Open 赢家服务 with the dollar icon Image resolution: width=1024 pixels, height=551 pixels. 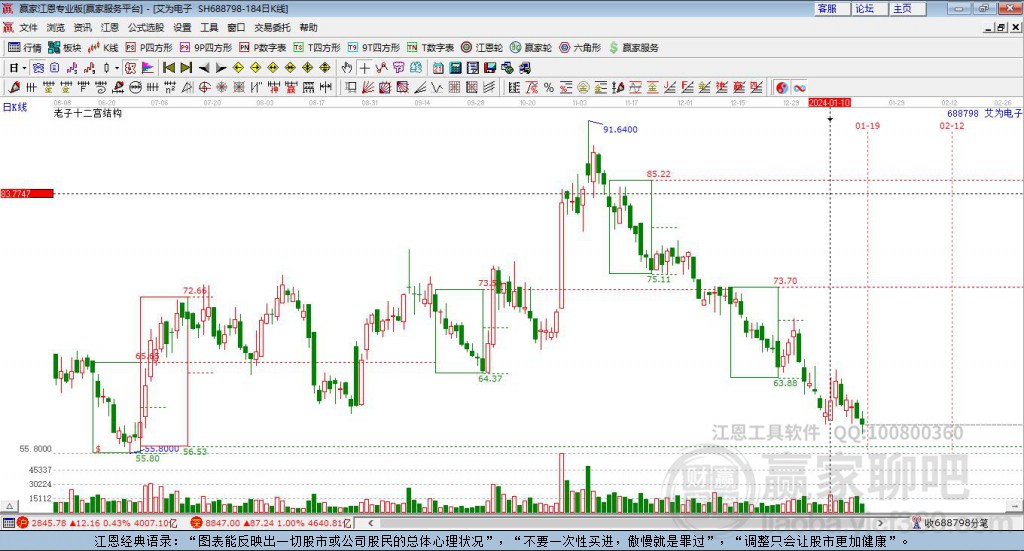[633, 48]
